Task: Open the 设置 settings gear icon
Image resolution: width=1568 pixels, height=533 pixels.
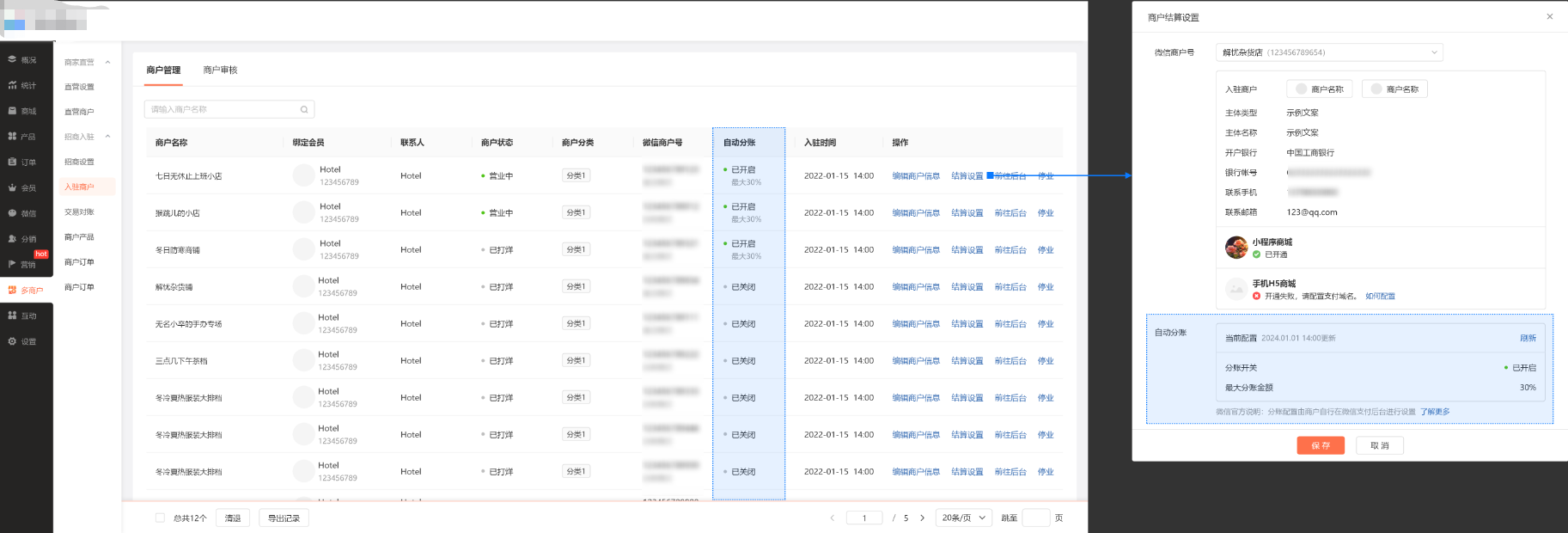Action: point(12,341)
